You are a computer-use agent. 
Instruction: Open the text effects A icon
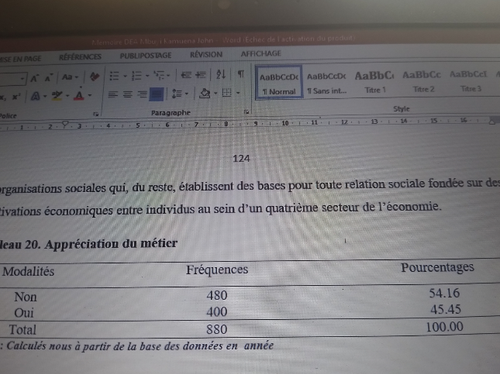(x=35, y=96)
